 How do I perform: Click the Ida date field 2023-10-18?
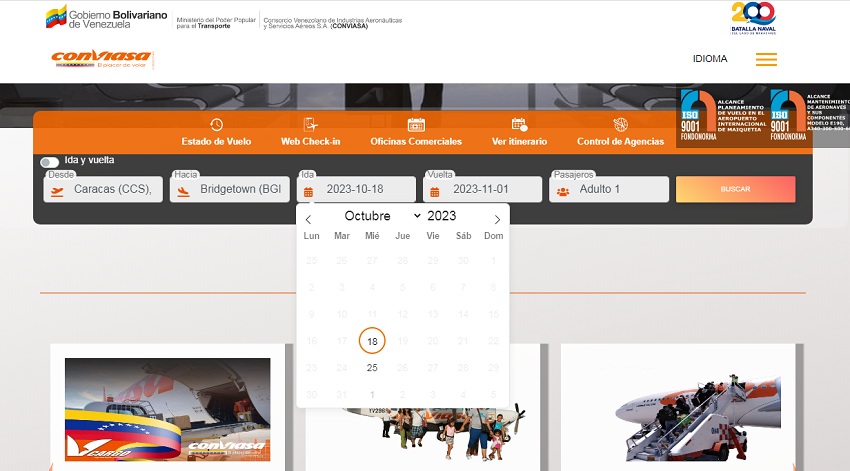[356, 189]
